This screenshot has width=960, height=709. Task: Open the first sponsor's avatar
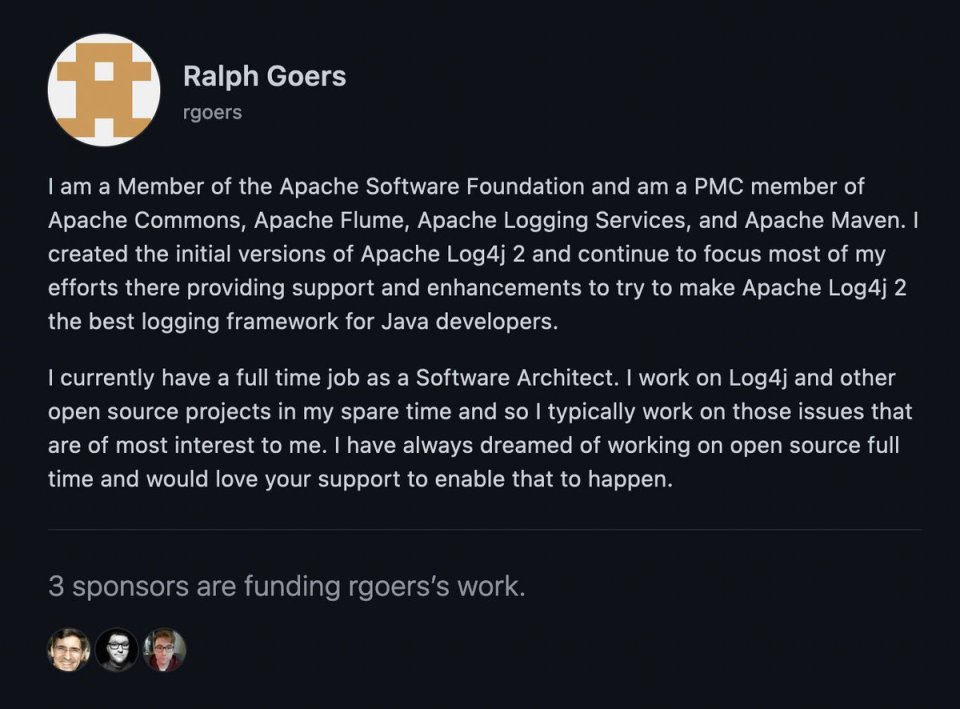(x=69, y=649)
